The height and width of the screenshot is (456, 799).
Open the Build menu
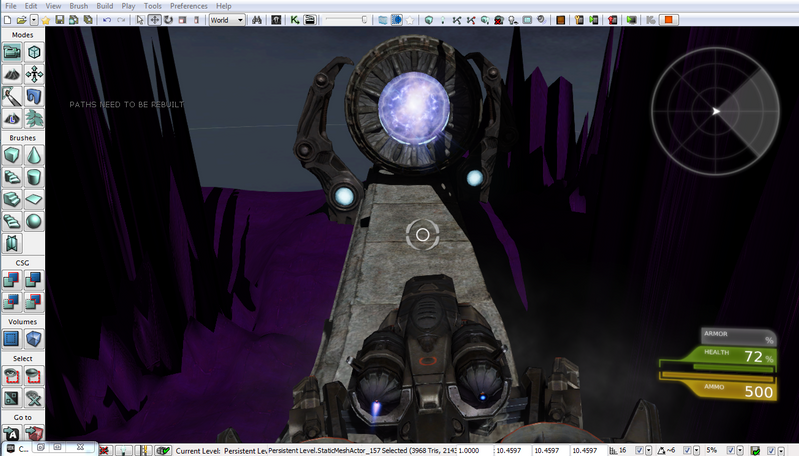[104, 6]
